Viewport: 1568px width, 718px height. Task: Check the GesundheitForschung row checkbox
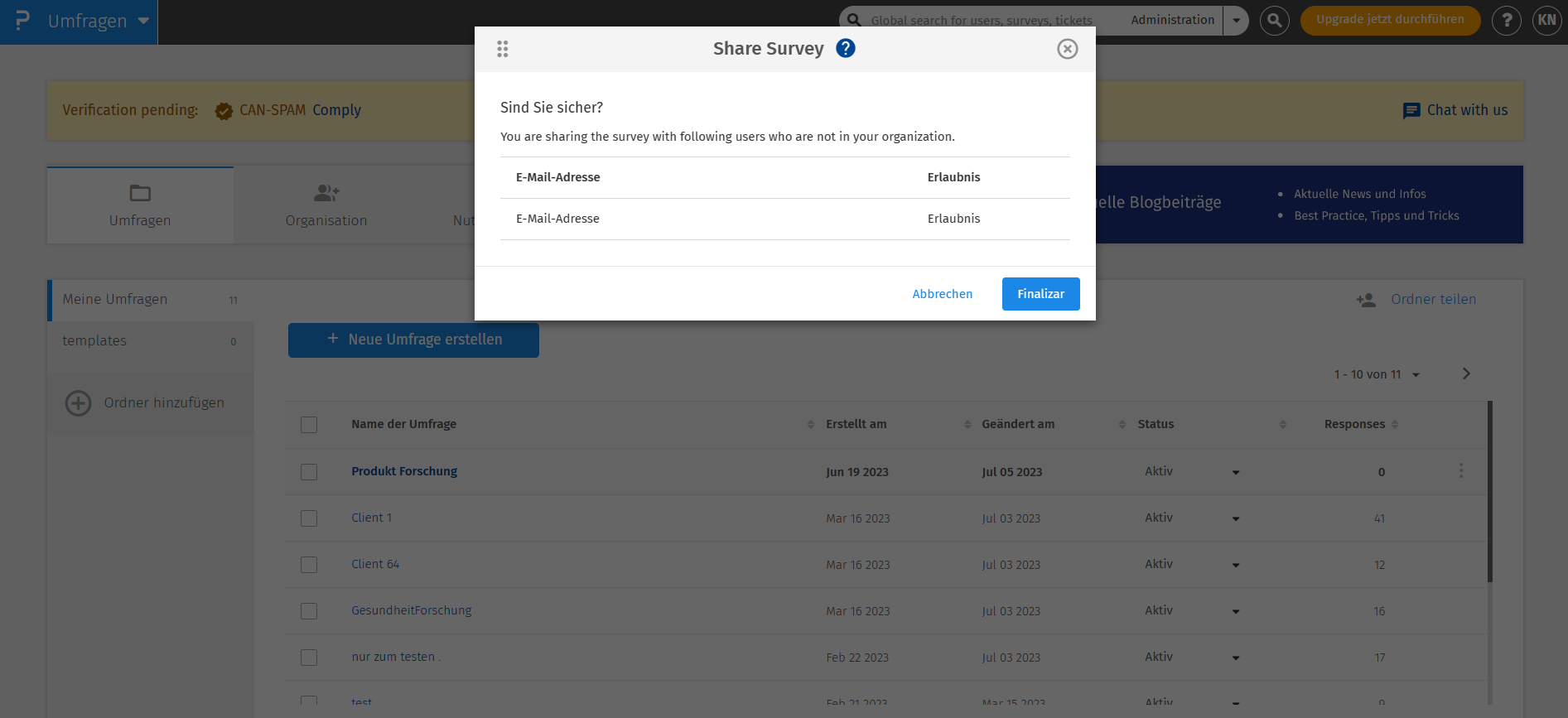coord(309,611)
